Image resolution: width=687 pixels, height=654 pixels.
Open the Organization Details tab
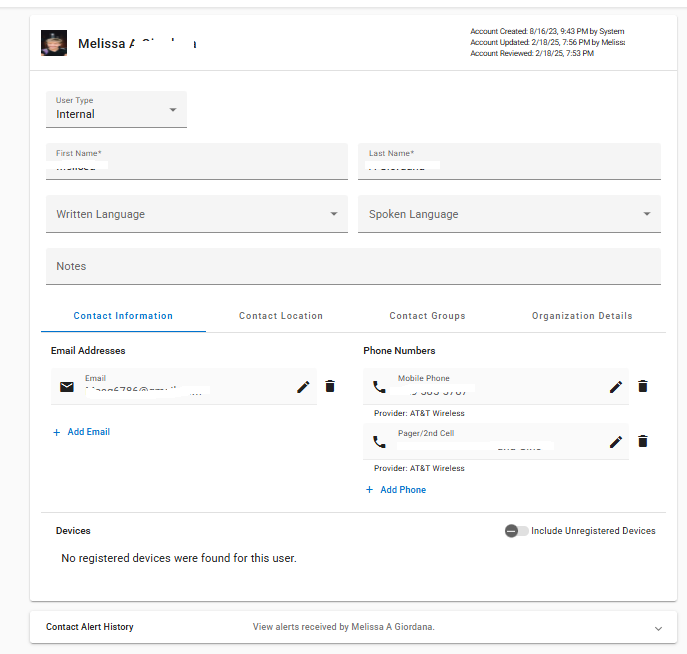click(582, 316)
